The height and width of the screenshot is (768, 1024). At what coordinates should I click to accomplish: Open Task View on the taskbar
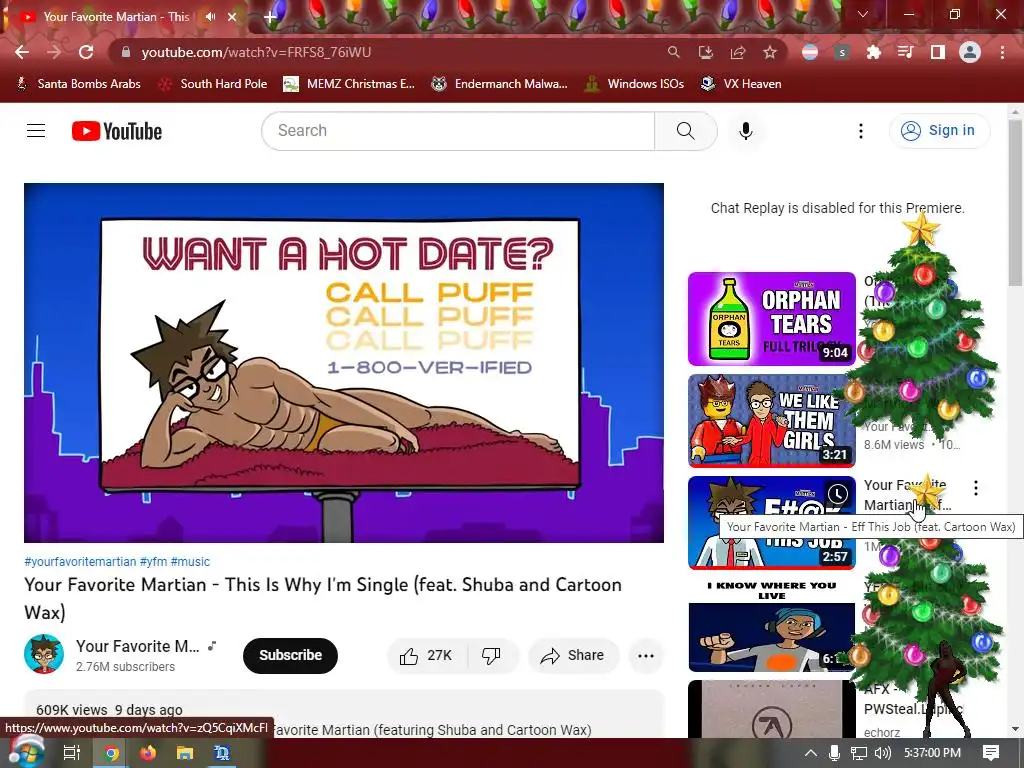71,753
